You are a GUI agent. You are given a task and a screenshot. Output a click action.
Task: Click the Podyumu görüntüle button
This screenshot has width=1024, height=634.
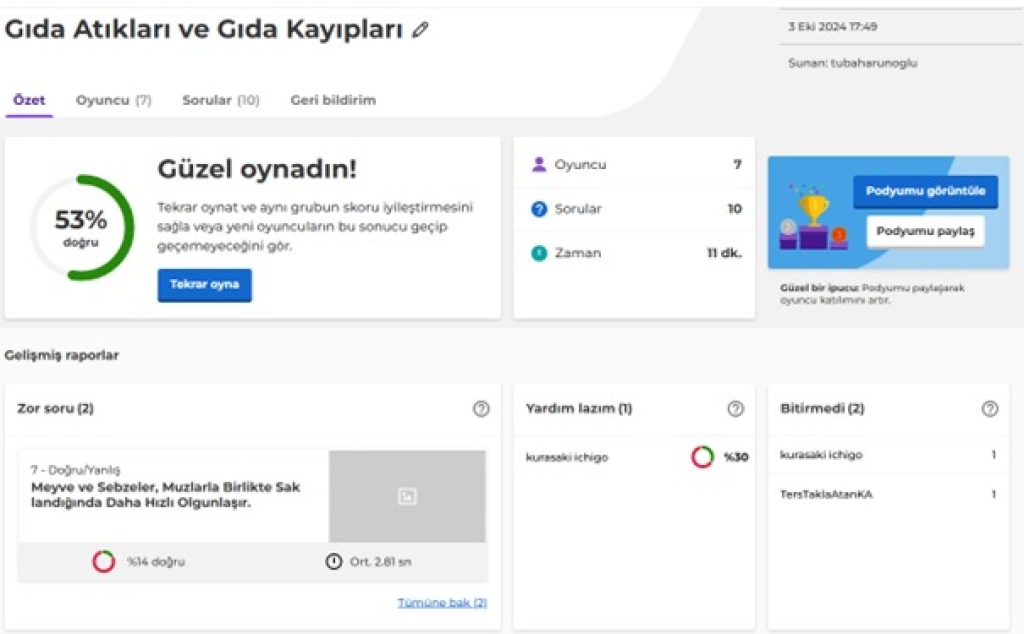925,191
